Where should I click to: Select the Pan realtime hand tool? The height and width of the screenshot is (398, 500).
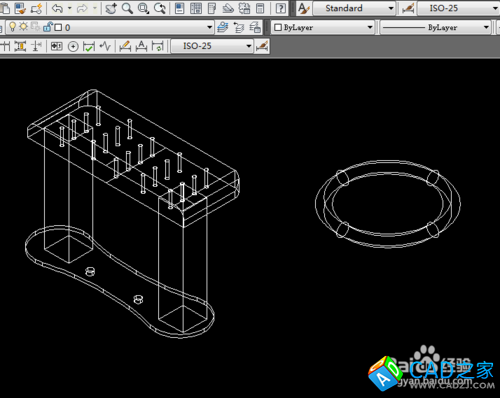click(x=111, y=8)
